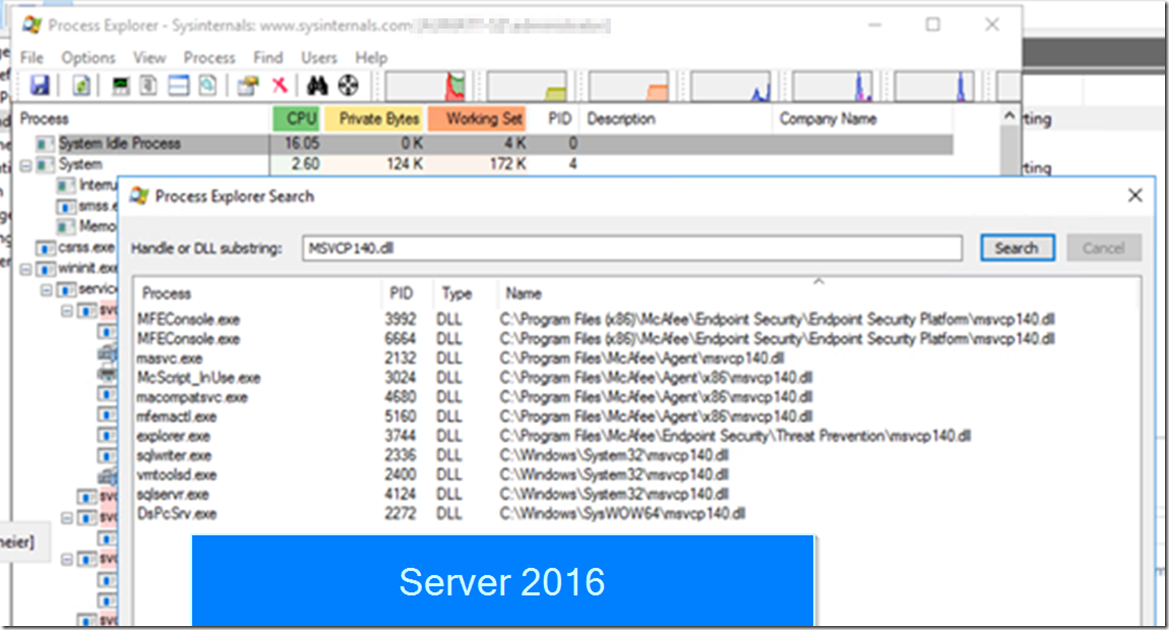Collapse the wininit.exe tree node
Viewport: 1169px width, 630px height.
26,269
